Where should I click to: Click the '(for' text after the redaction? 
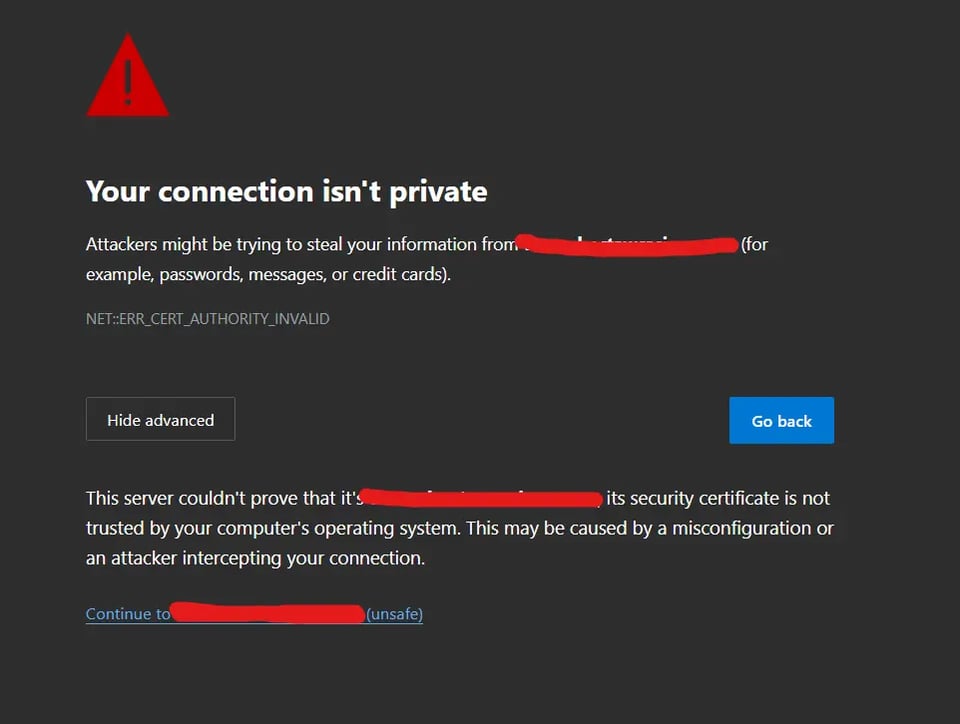pyautogui.click(x=754, y=244)
